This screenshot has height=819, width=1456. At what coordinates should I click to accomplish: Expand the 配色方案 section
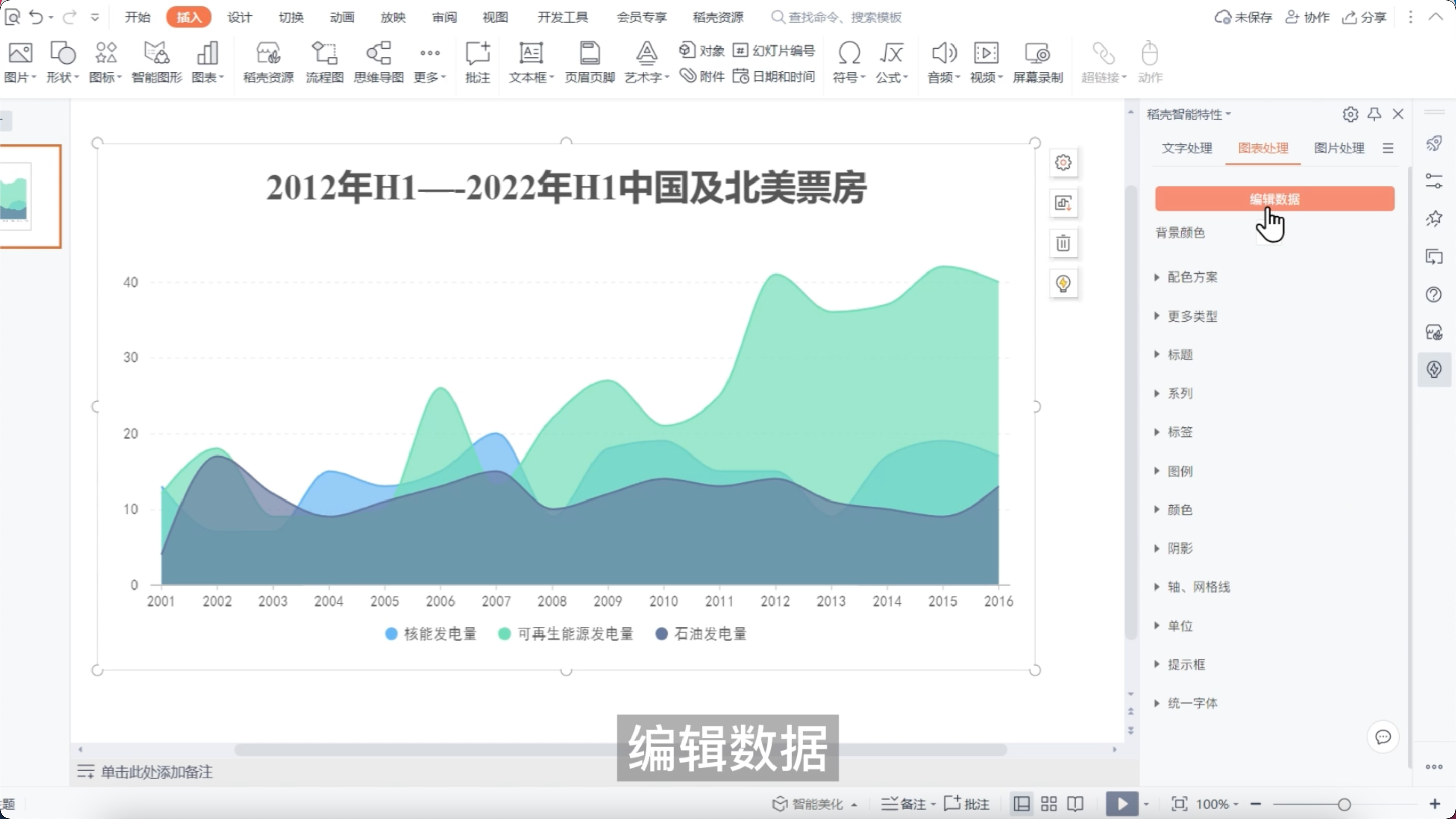1187,277
